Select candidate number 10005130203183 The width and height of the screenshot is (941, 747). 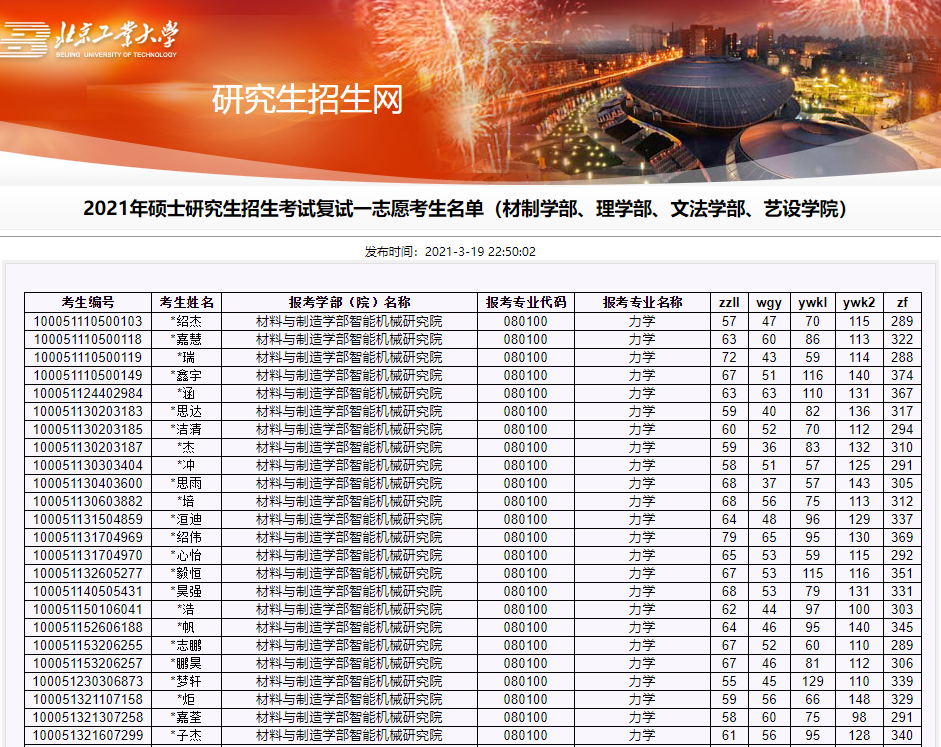coord(88,412)
